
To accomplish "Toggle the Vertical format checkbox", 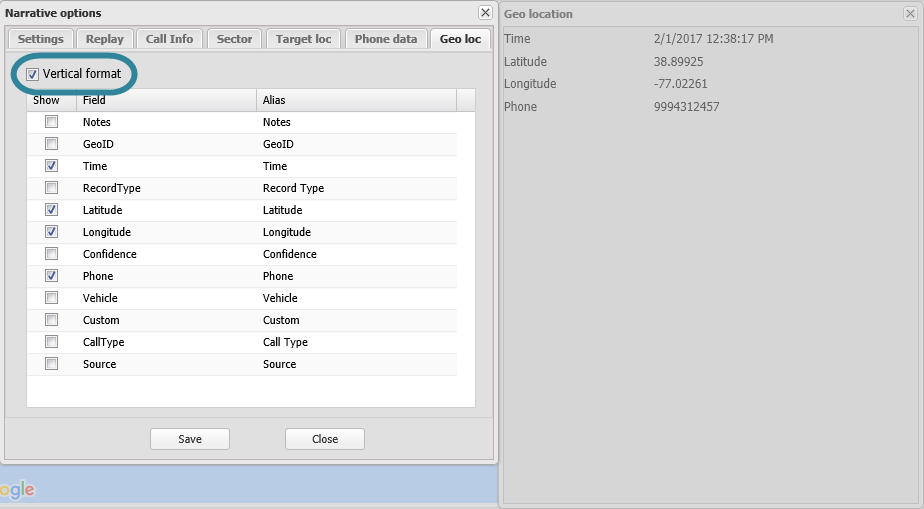I will pyautogui.click(x=33, y=74).
